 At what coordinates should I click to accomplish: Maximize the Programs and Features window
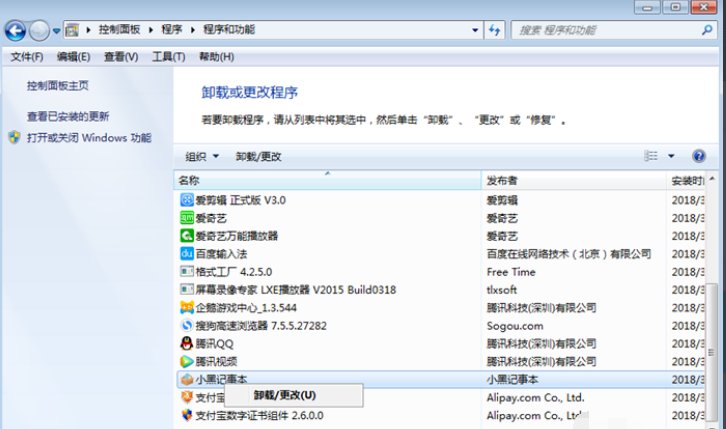click(x=675, y=7)
